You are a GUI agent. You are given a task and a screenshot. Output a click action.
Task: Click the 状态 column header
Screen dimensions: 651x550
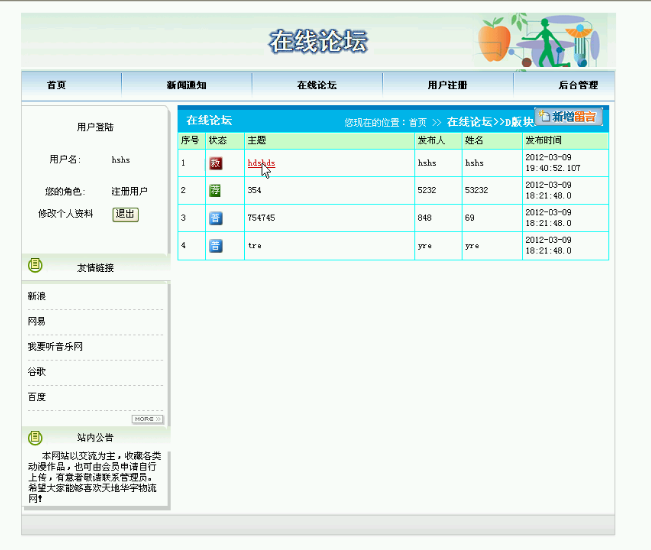pos(218,140)
